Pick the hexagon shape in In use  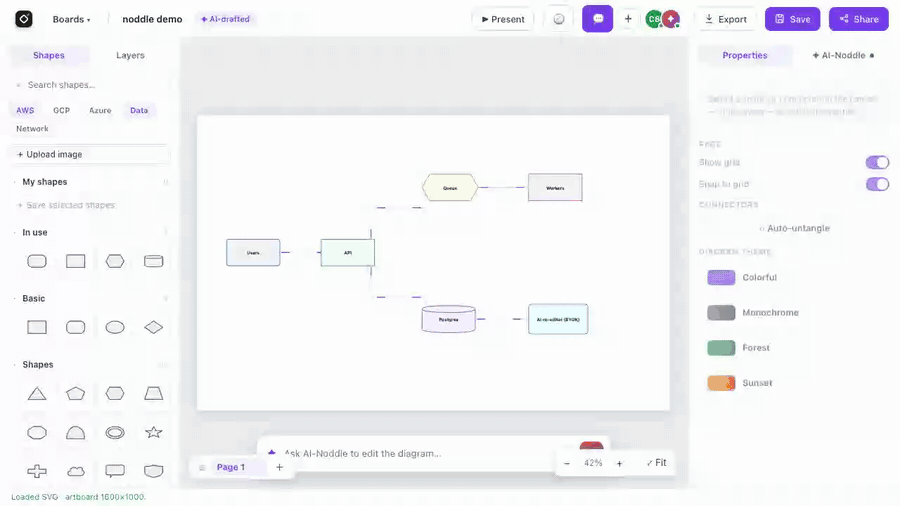click(115, 261)
